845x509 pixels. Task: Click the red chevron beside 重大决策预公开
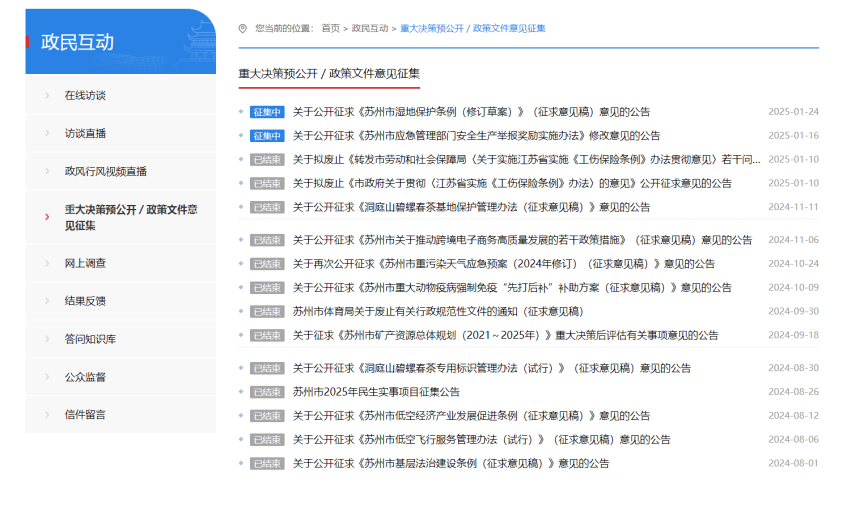[x=47, y=217]
